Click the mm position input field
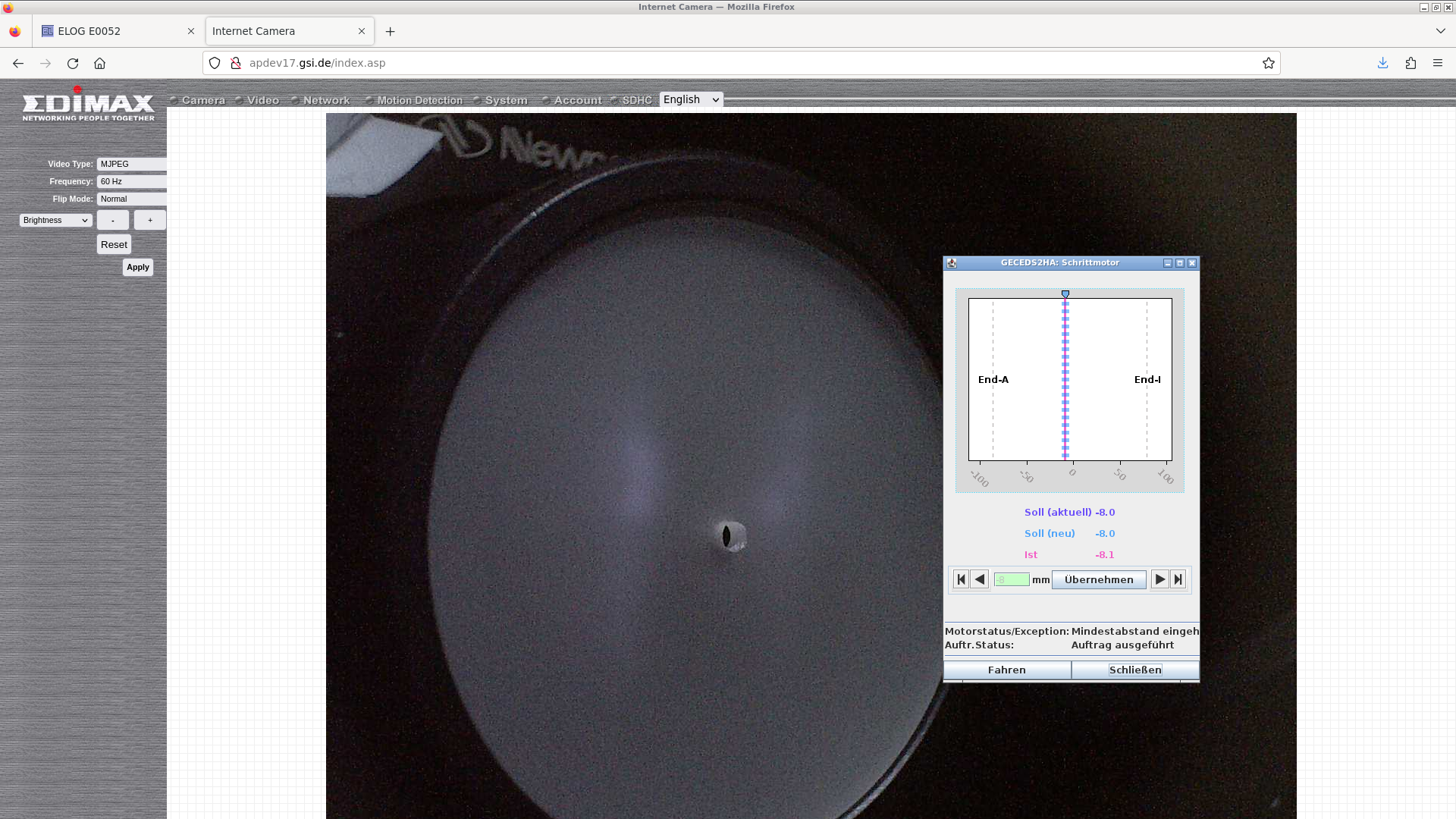Image resolution: width=1456 pixels, height=819 pixels. click(1012, 579)
